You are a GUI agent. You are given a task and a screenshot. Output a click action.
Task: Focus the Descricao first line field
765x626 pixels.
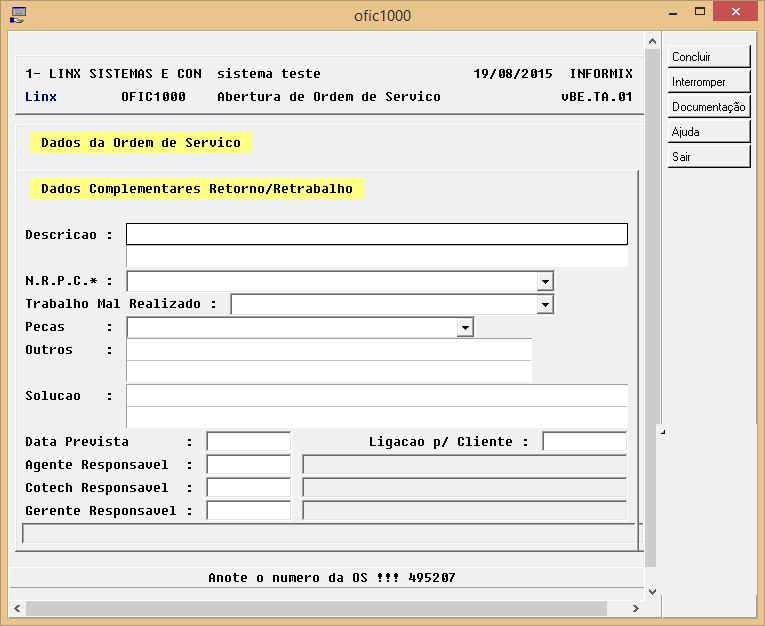click(377, 234)
